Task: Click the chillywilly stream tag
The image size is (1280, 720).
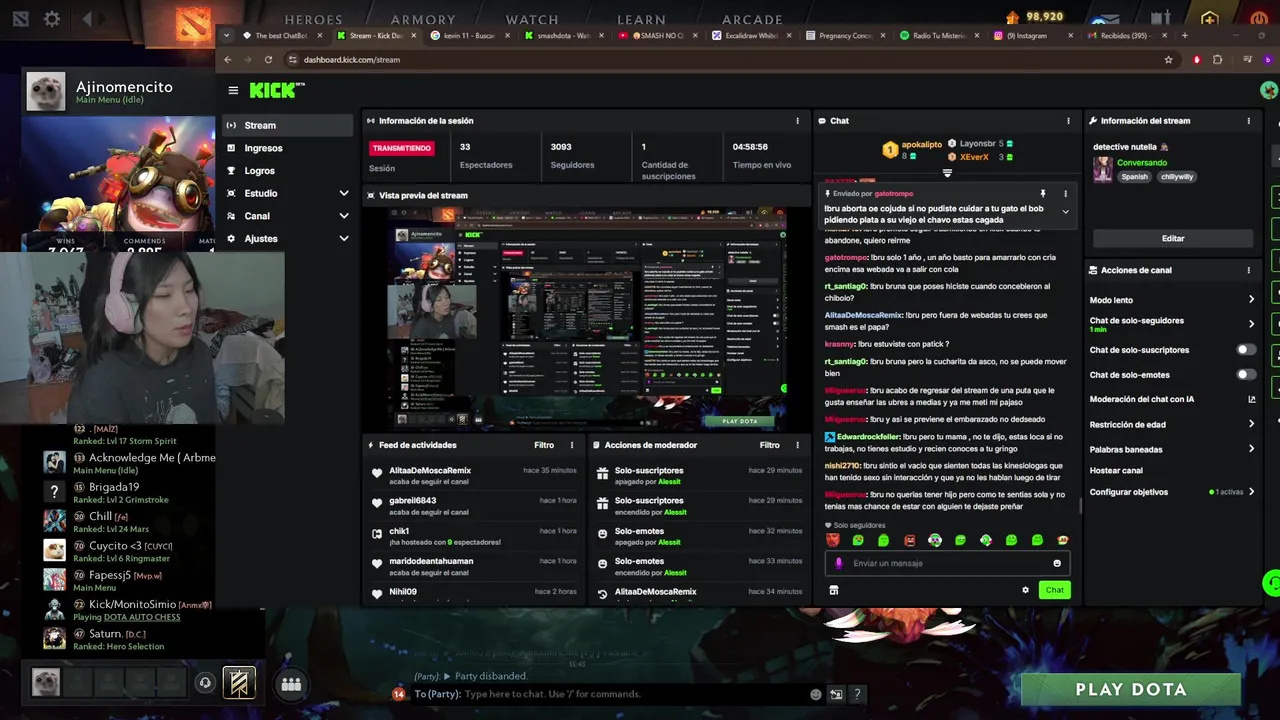Action: (x=1177, y=177)
